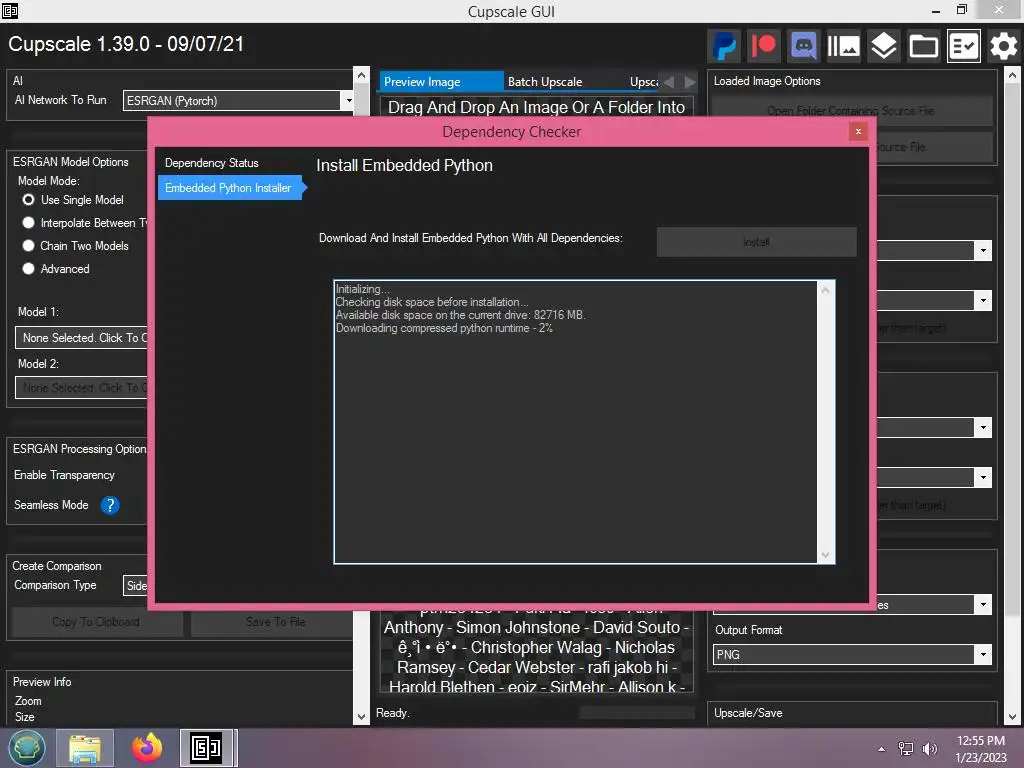
Task: Select Chain Two Models radio button
Action: click(28, 246)
